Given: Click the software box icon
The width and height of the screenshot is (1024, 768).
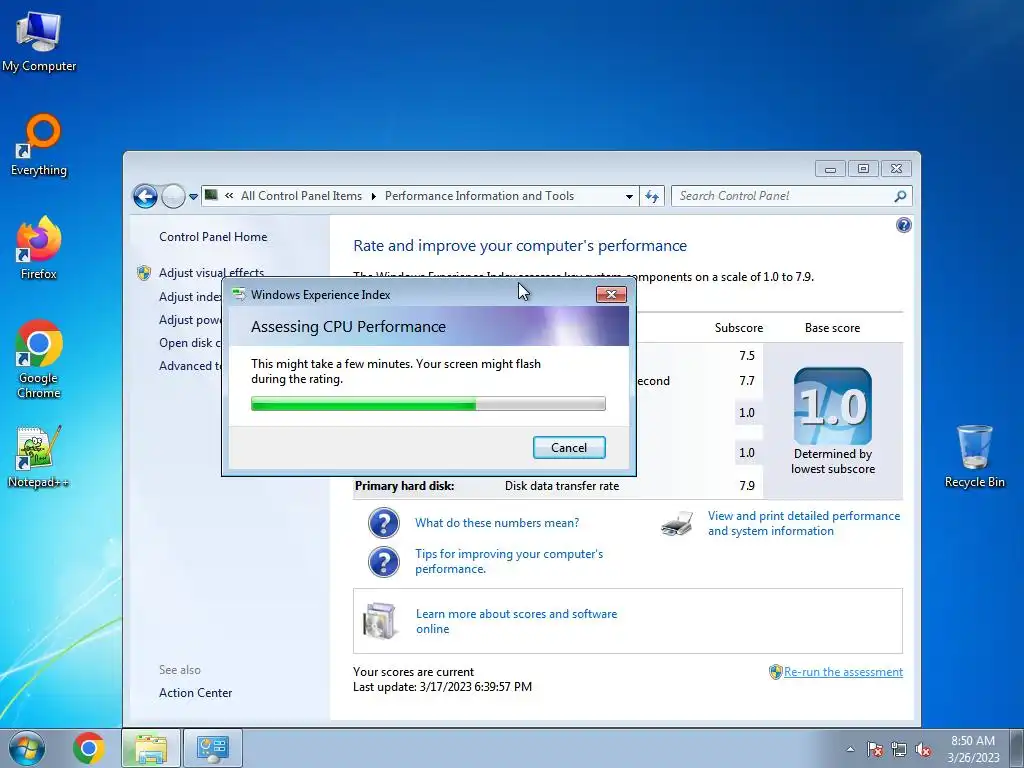Looking at the screenshot, I should [381, 620].
